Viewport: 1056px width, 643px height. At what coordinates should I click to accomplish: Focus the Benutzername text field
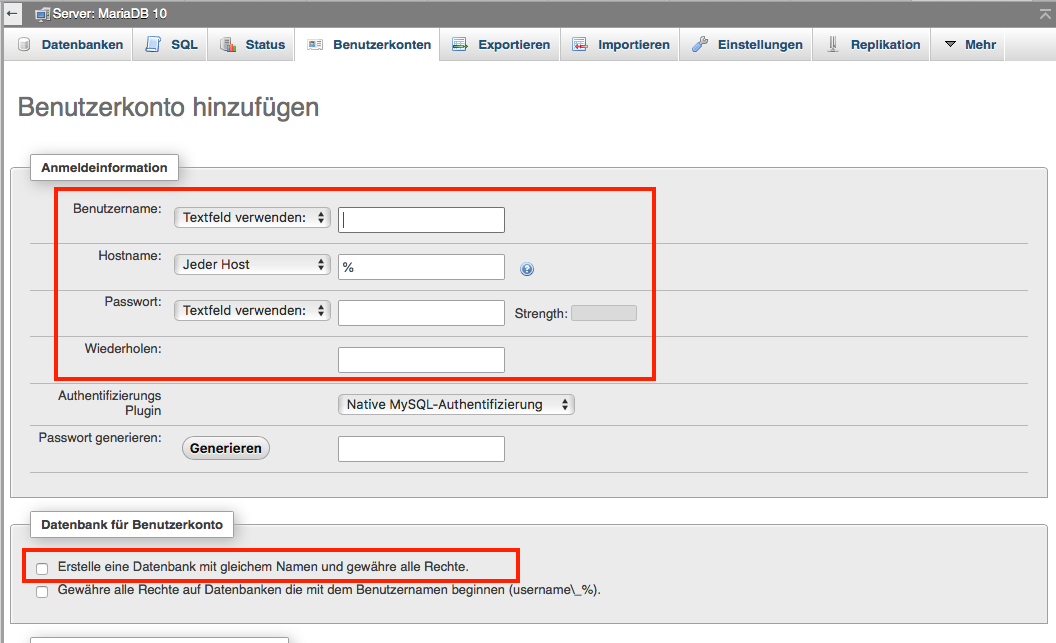pyautogui.click(x=421, y=220)
